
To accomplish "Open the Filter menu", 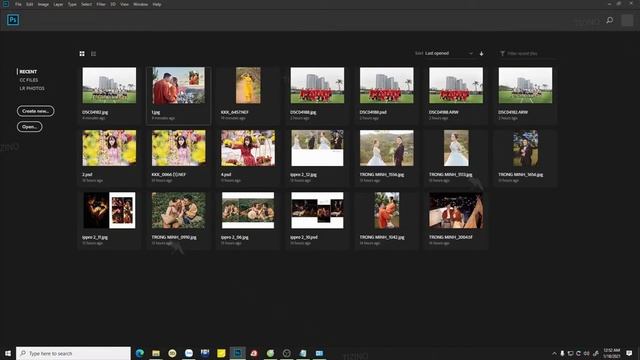I will (x=101, y=4).
